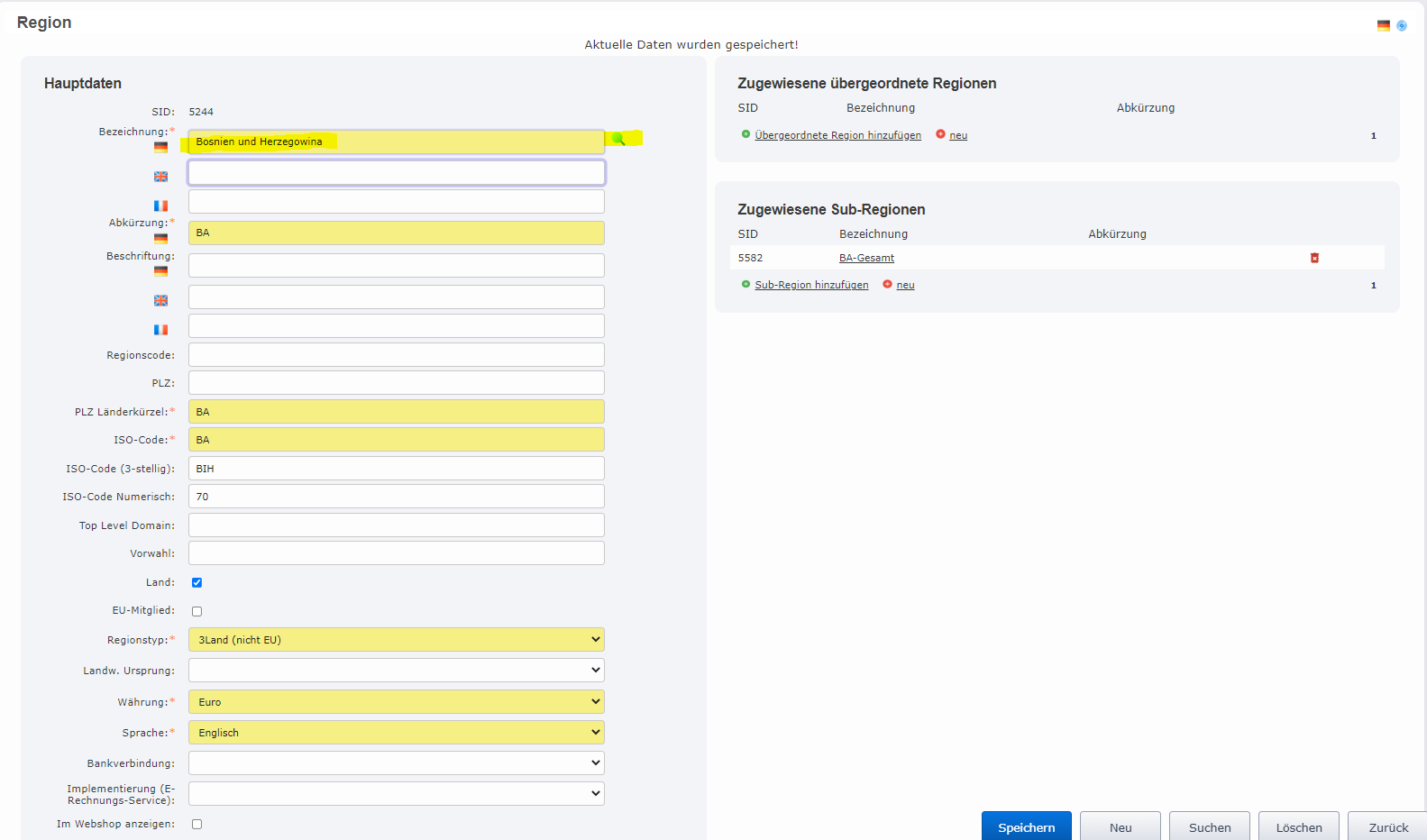This screenshot has width=1427, height=840.
Task: Open the Regionstyp dropdown
Action: click(396, 640)
